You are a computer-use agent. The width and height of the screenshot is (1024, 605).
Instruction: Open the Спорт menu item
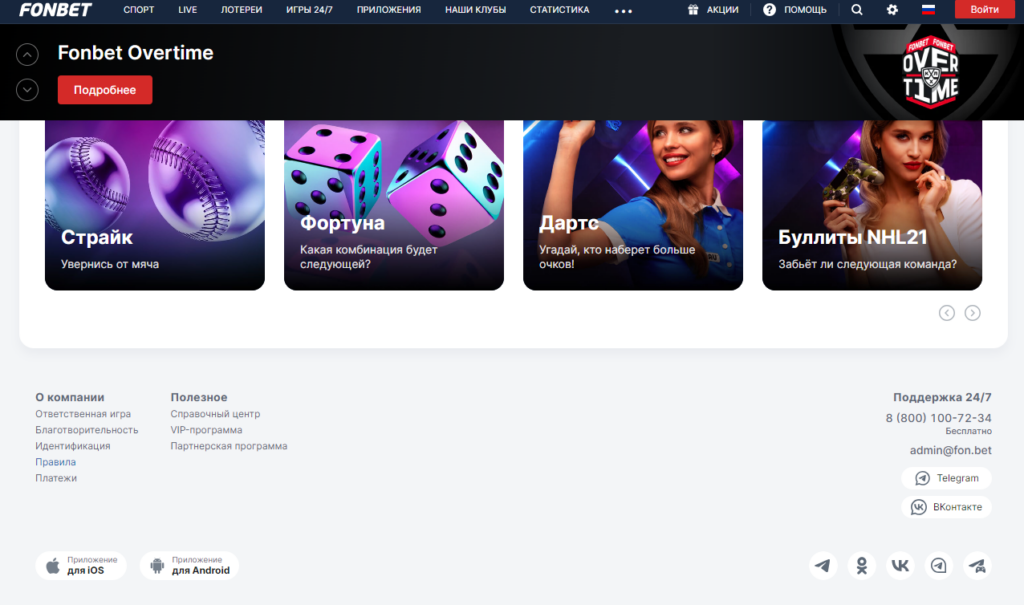coord(138,10)
